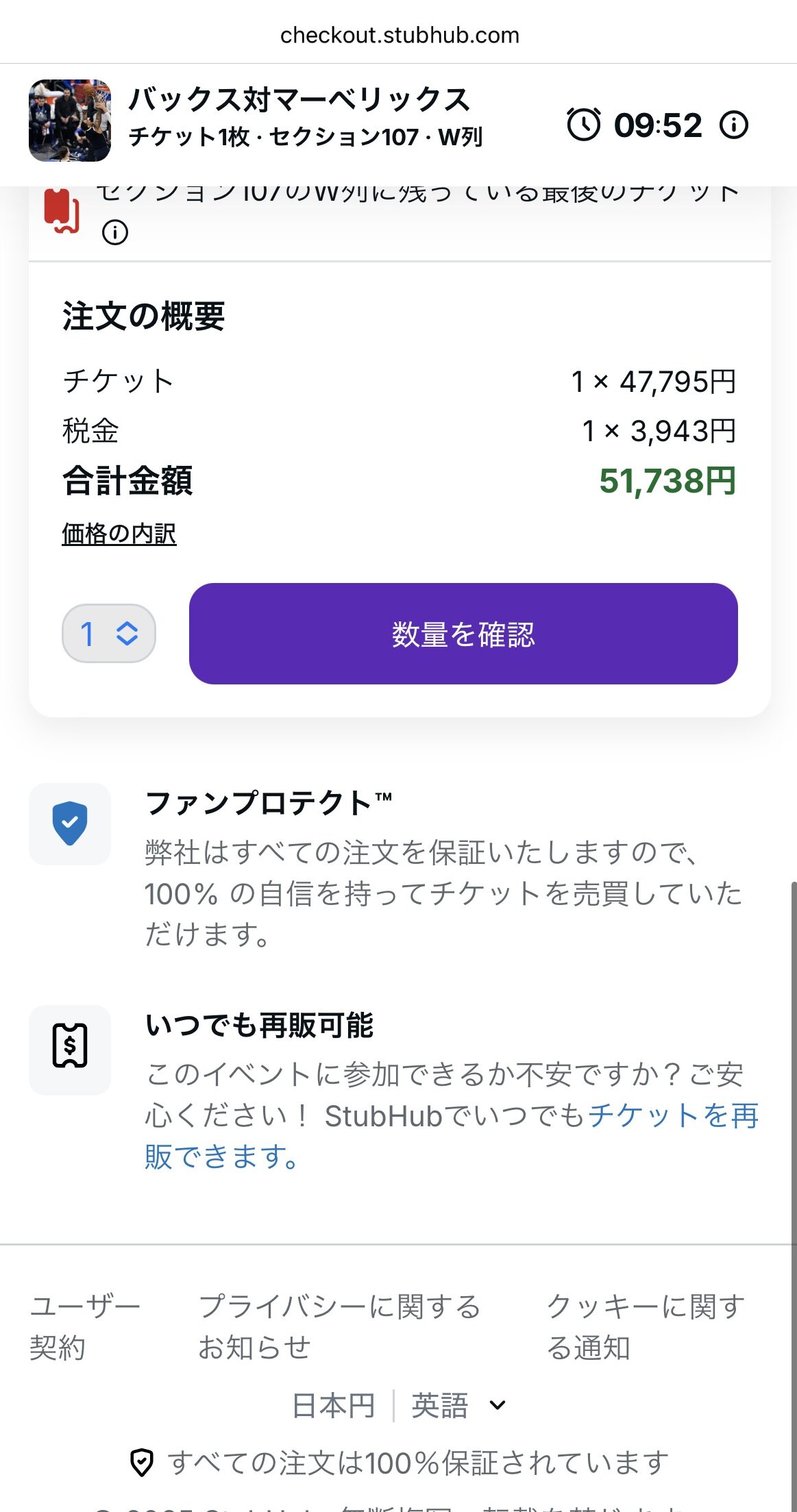Expand the 英語 language dropdown chevron
Image resolution: width=797 pixels, height=1512 pixels.
click(498, 1406)
